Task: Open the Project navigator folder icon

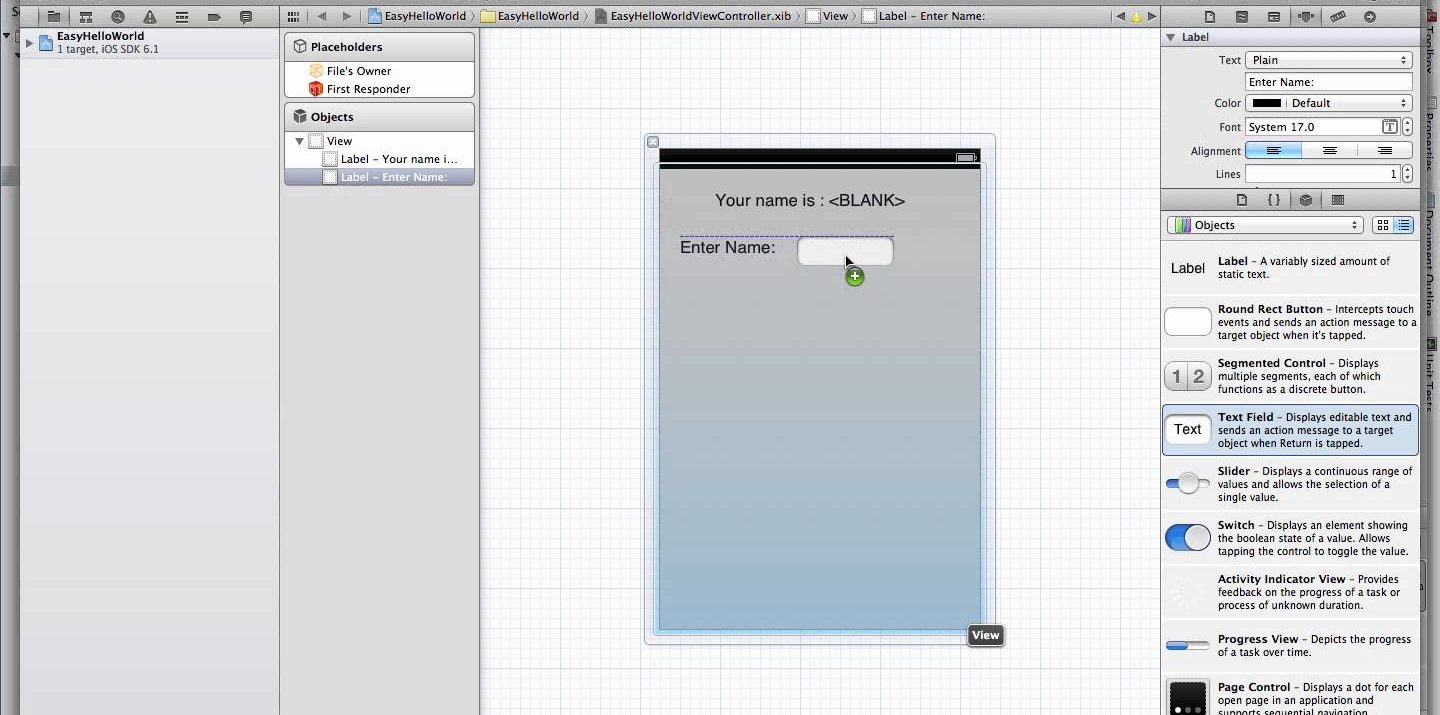Action: tap(54, 17)
